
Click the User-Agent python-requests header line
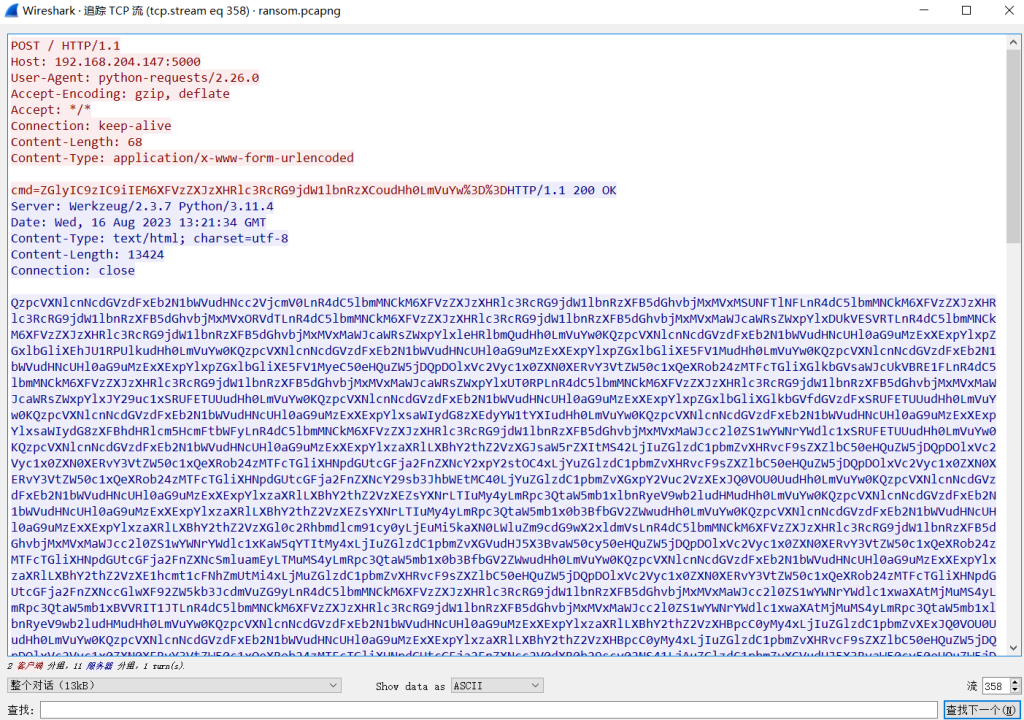(x=135, y=77)
